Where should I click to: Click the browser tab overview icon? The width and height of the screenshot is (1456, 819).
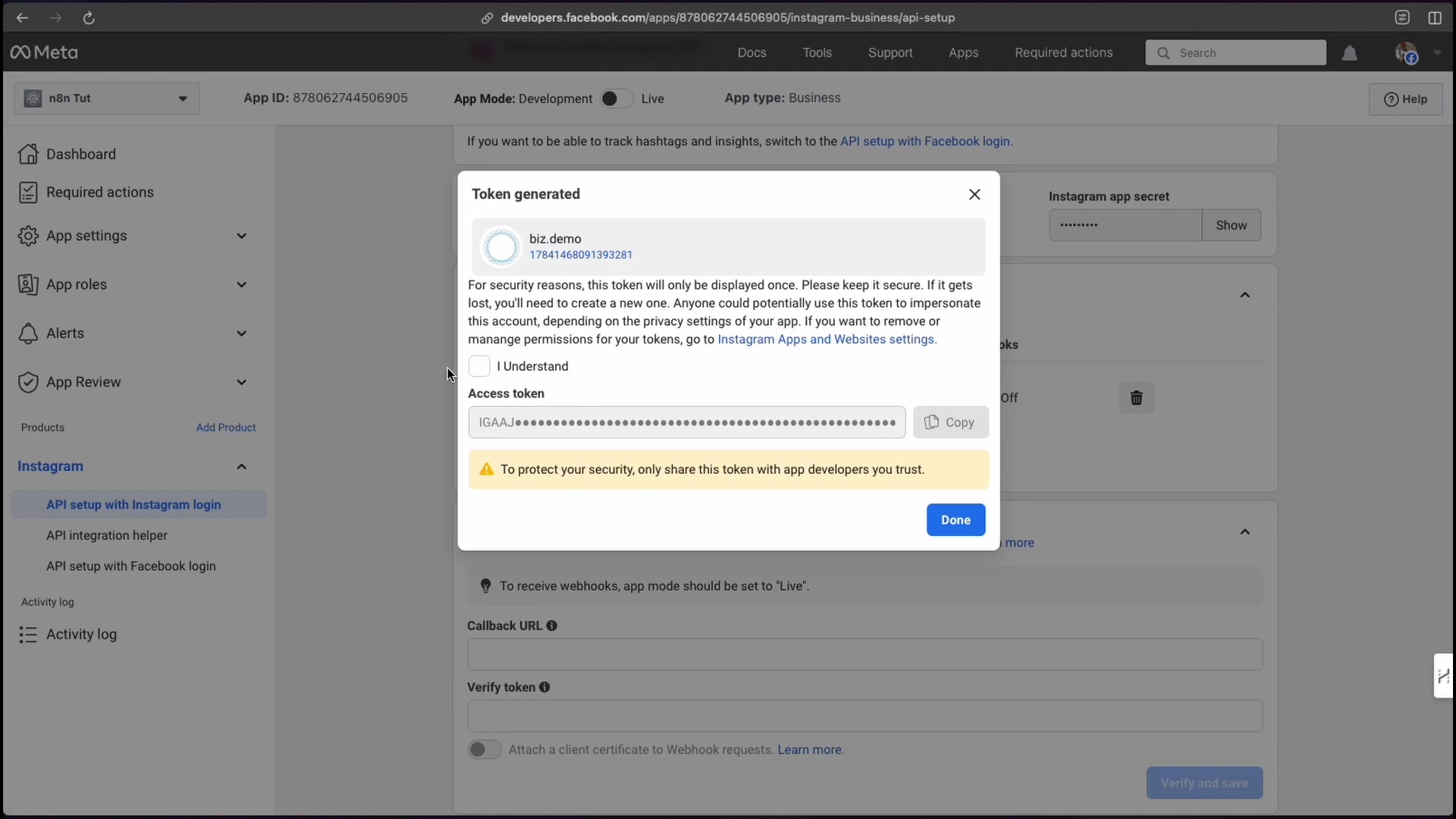1402,17
